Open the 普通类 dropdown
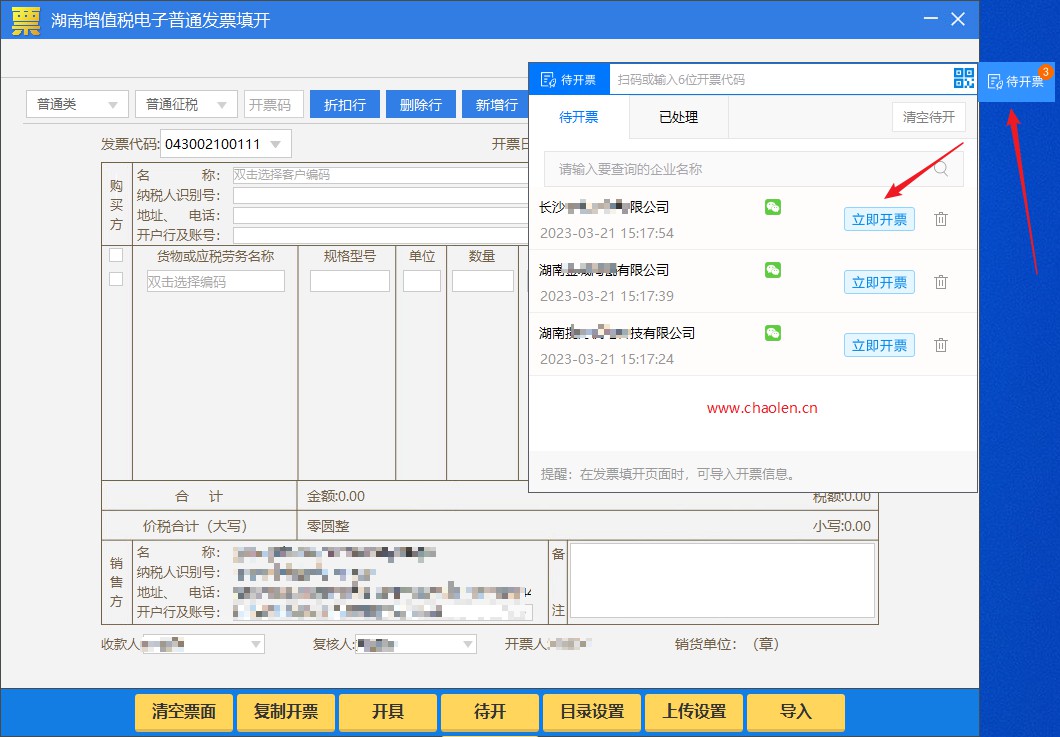Viewport: 1060px width, 737px height. pyautogui.click(x=77, y=104)
